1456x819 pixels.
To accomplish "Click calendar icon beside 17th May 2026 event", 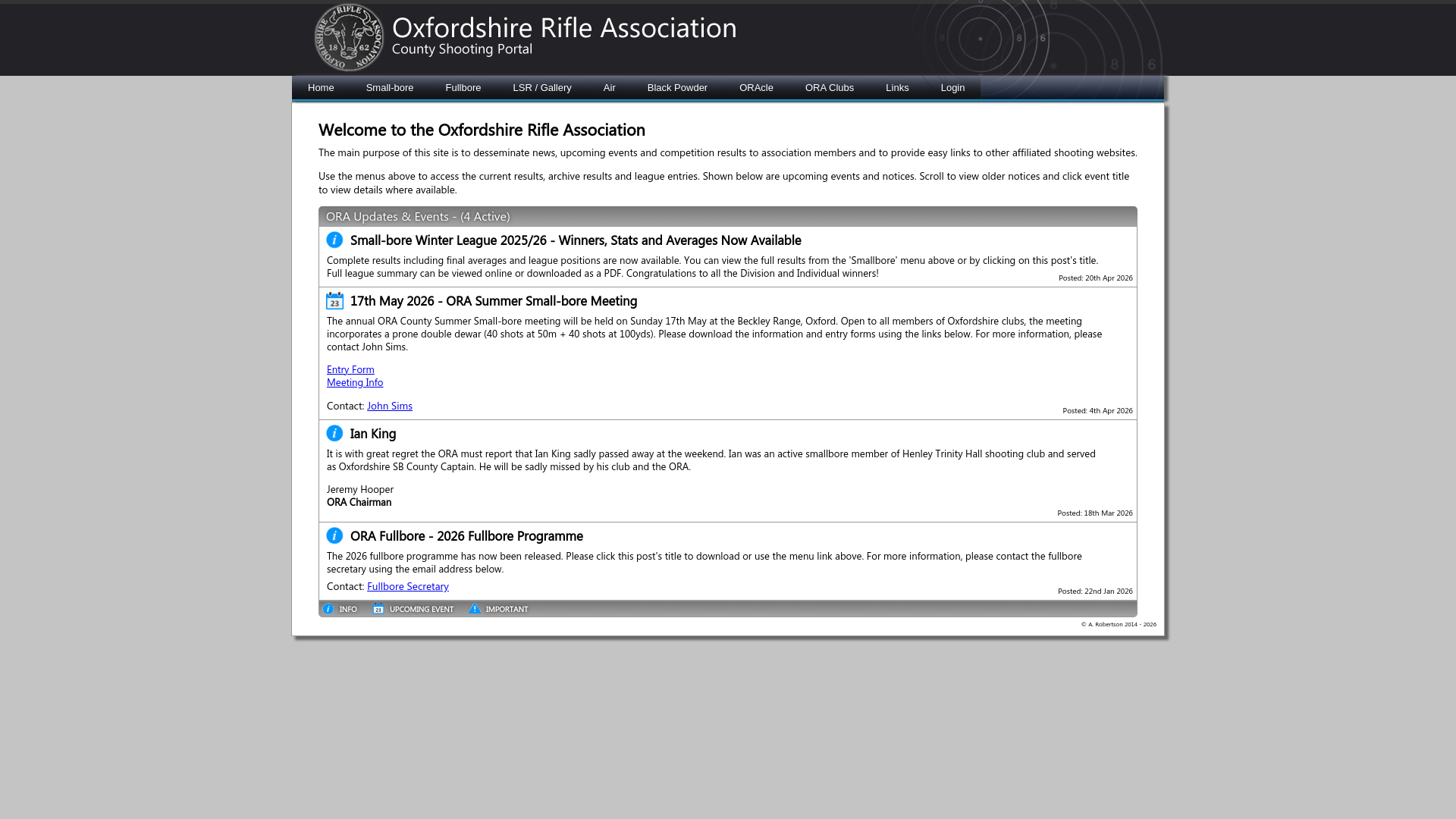I will pyautogui.click(x=334, y=301).
